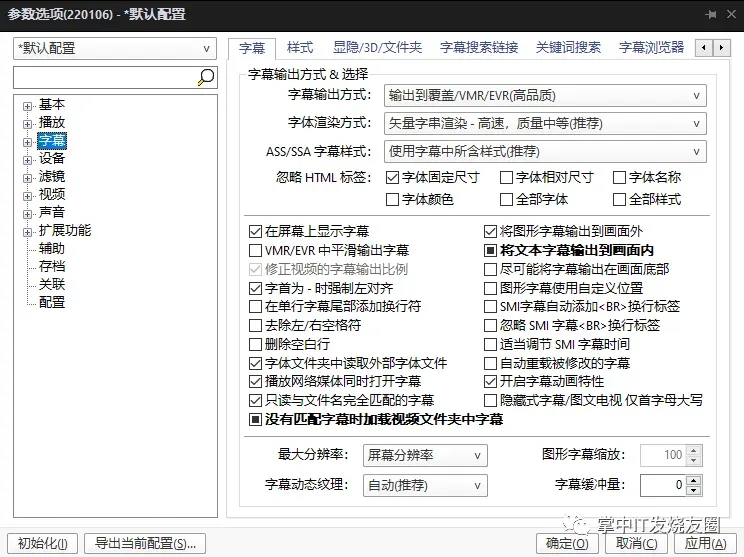Screen dimensions: 744x557
Task: Select 辅助 in the settings tree
Action: coord(52,249)
